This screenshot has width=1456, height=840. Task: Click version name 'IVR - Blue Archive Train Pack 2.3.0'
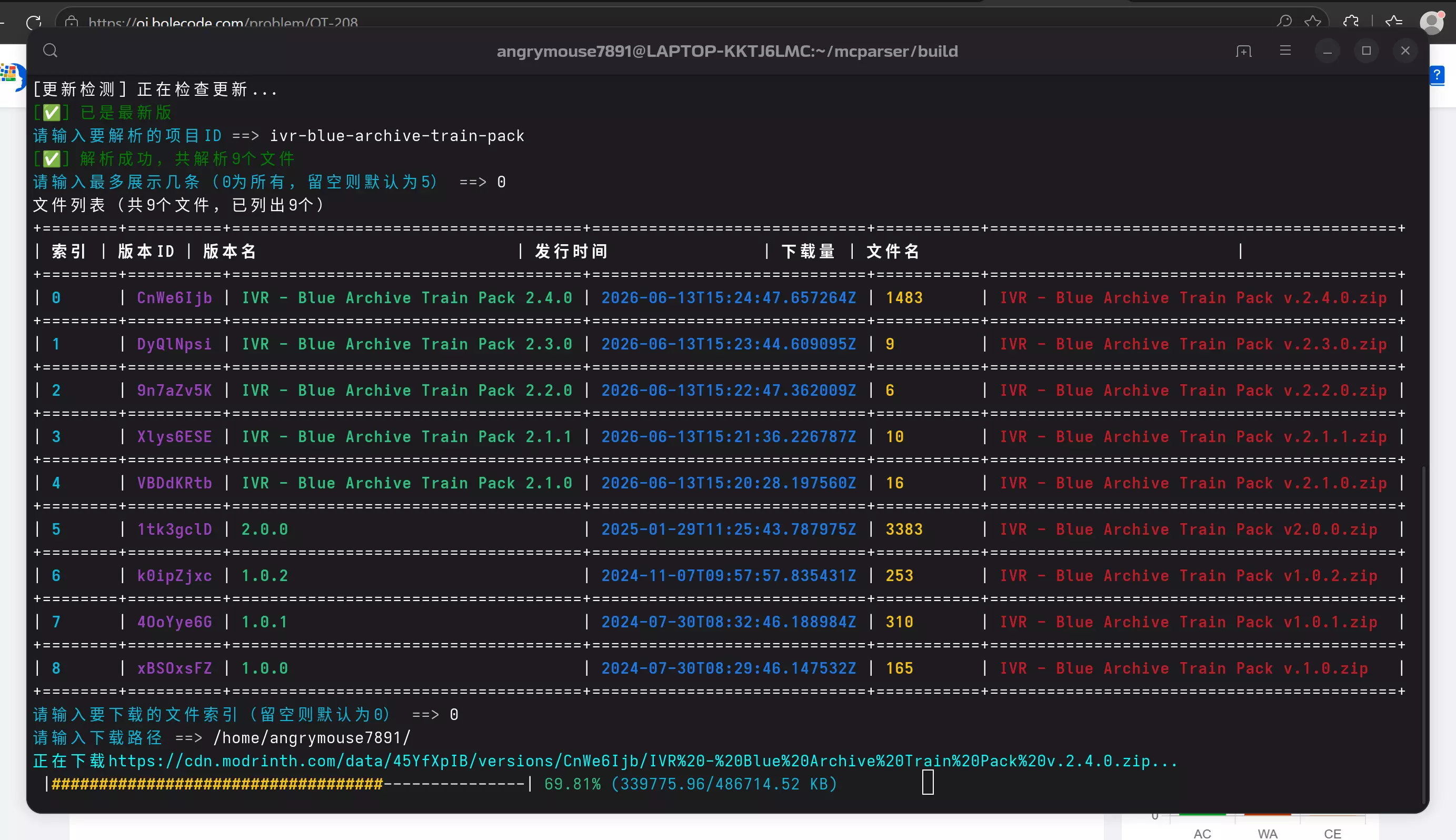click(407, 344)
